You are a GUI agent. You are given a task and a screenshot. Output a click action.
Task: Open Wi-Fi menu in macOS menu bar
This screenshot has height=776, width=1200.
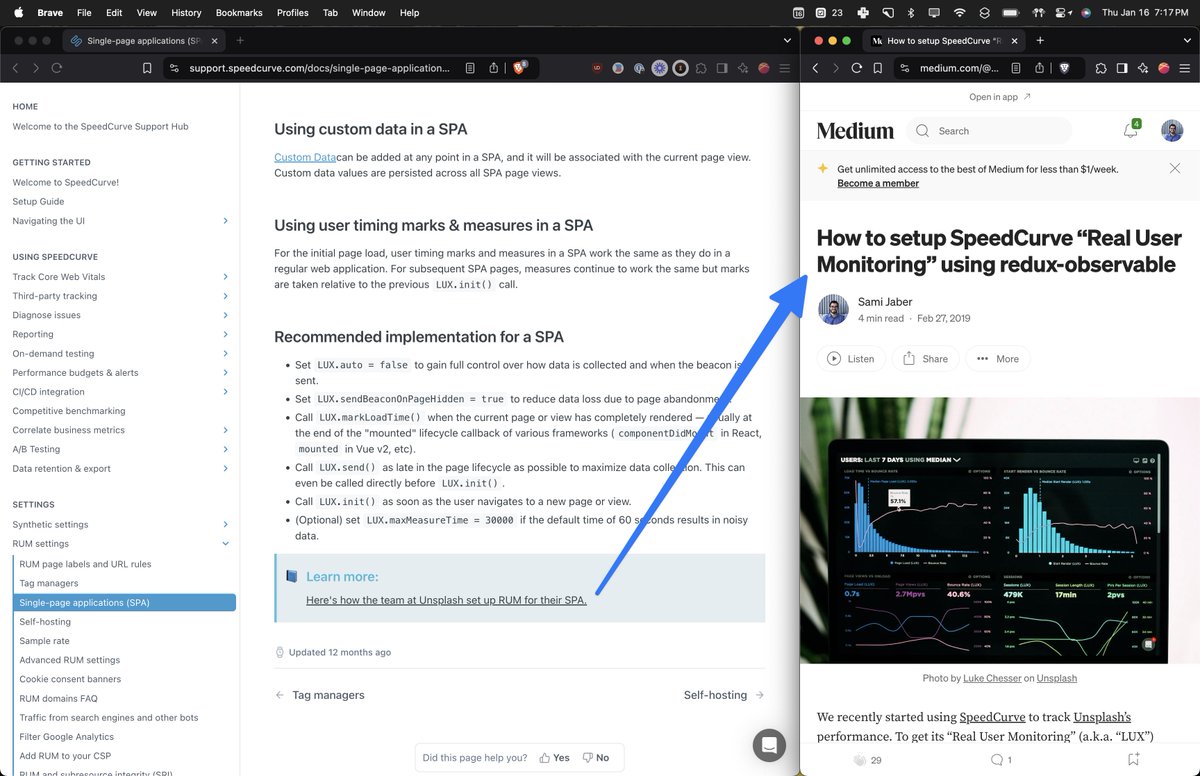pyautogui.click(x=959, y=13)
